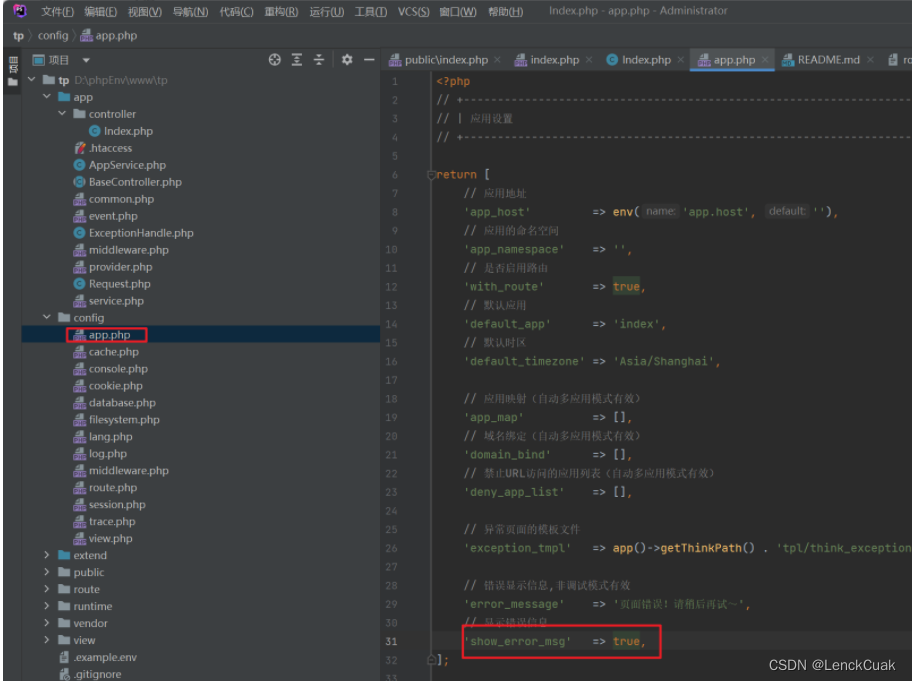
Task: Click app.php in the breadcrumb path
Action: pyautogui.click(x=109, y=35)
